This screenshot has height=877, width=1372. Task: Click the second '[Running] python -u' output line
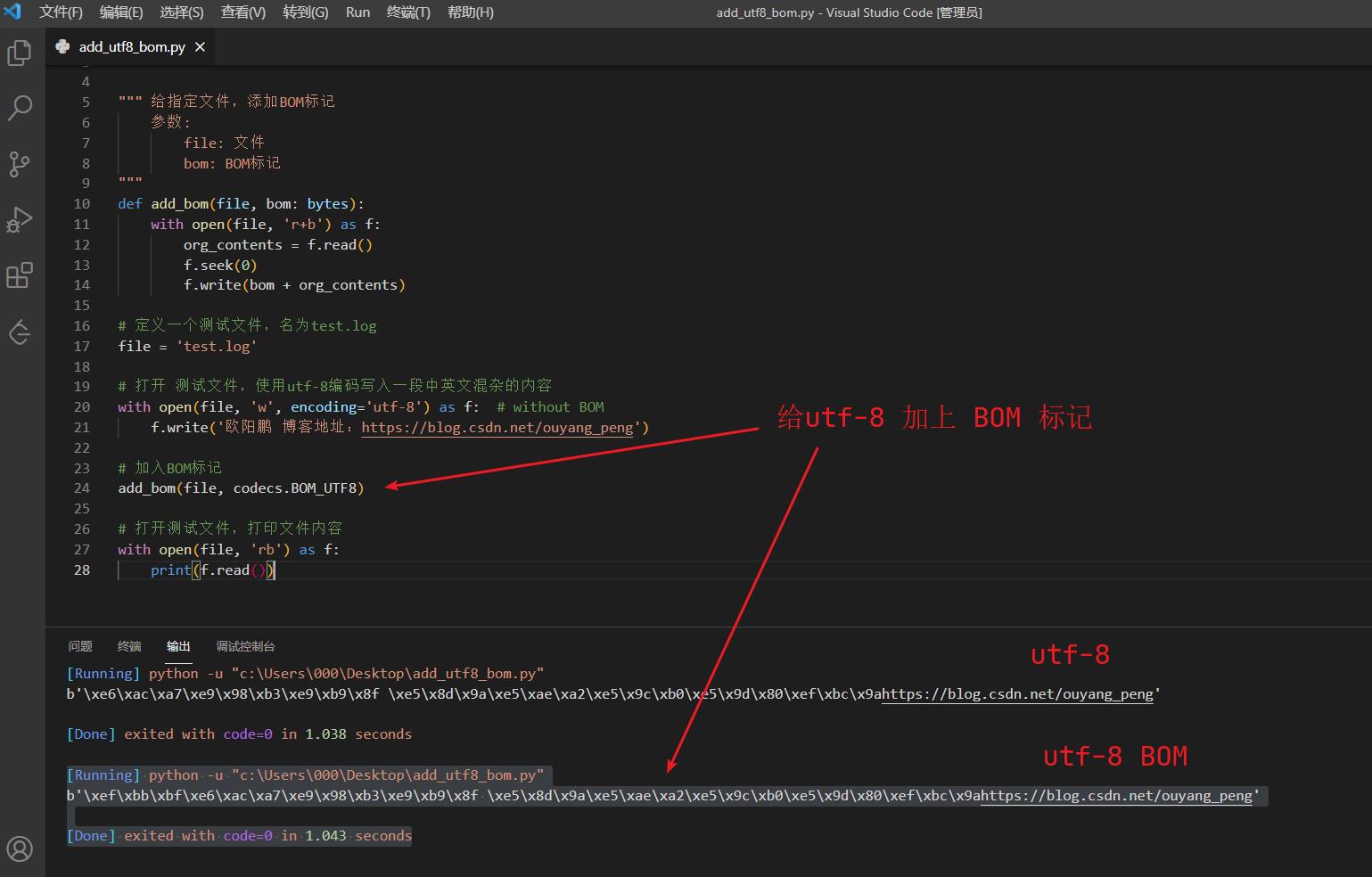[x=305, y=775]
